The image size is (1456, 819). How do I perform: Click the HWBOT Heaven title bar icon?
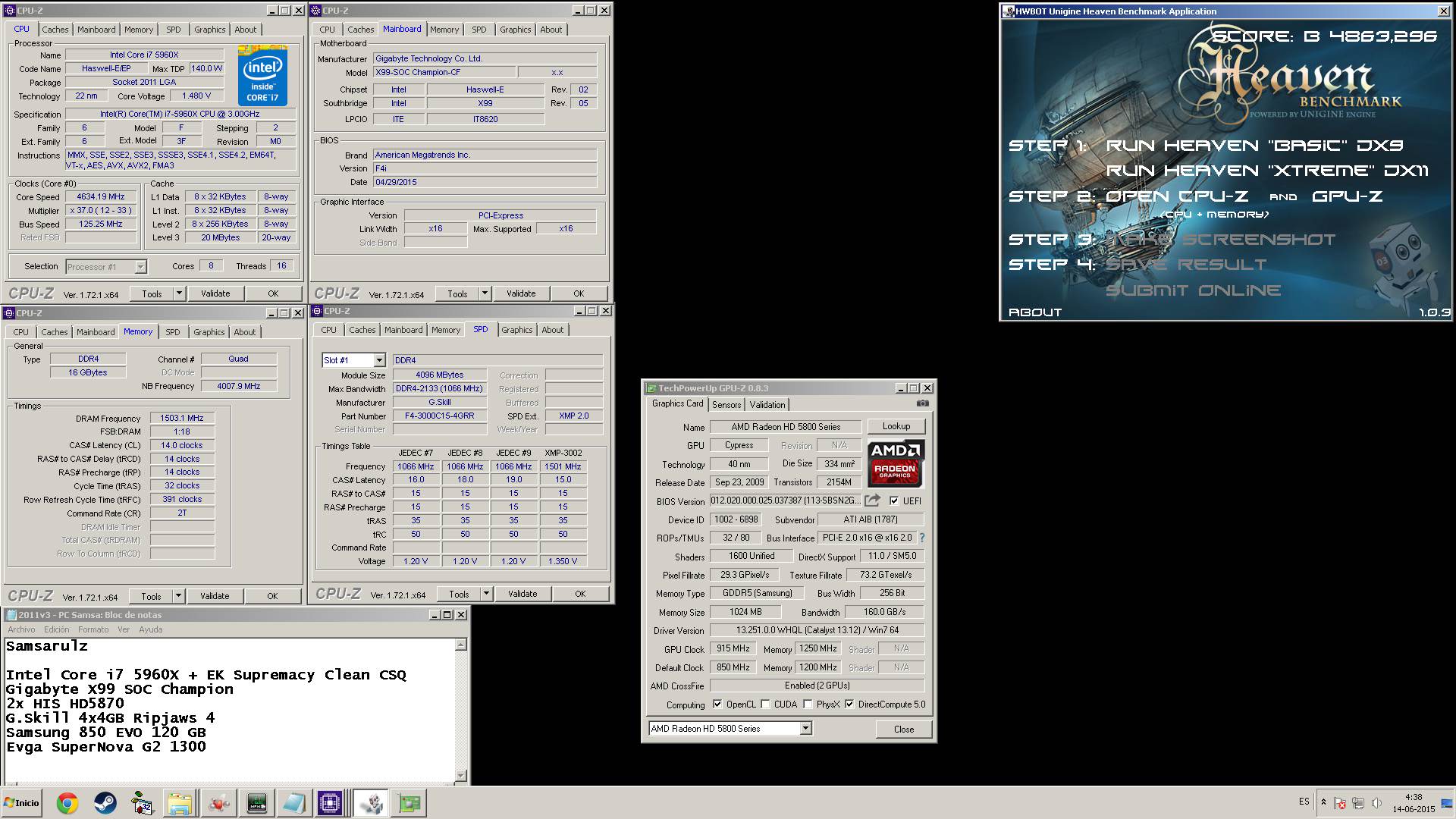pyautogui.click(x=1009, y=11)
